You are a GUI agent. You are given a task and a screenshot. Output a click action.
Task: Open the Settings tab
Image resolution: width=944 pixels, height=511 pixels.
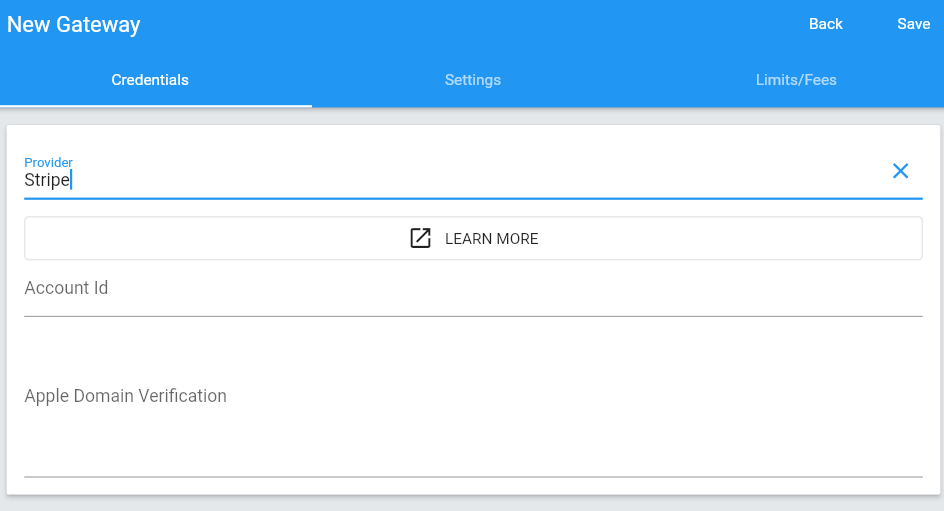tap(473, 80)
